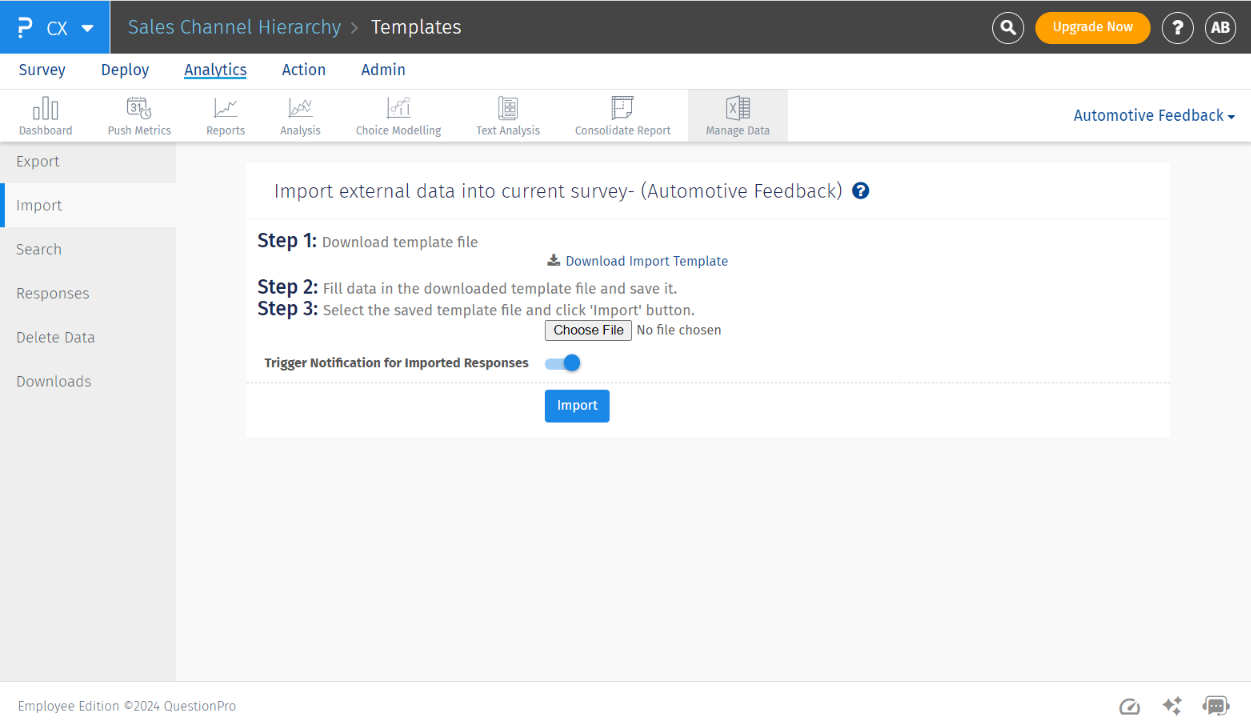Screen dimensions: 1251x728
Task: Click the Upgrade Now button
Action: click(1092, 27)
